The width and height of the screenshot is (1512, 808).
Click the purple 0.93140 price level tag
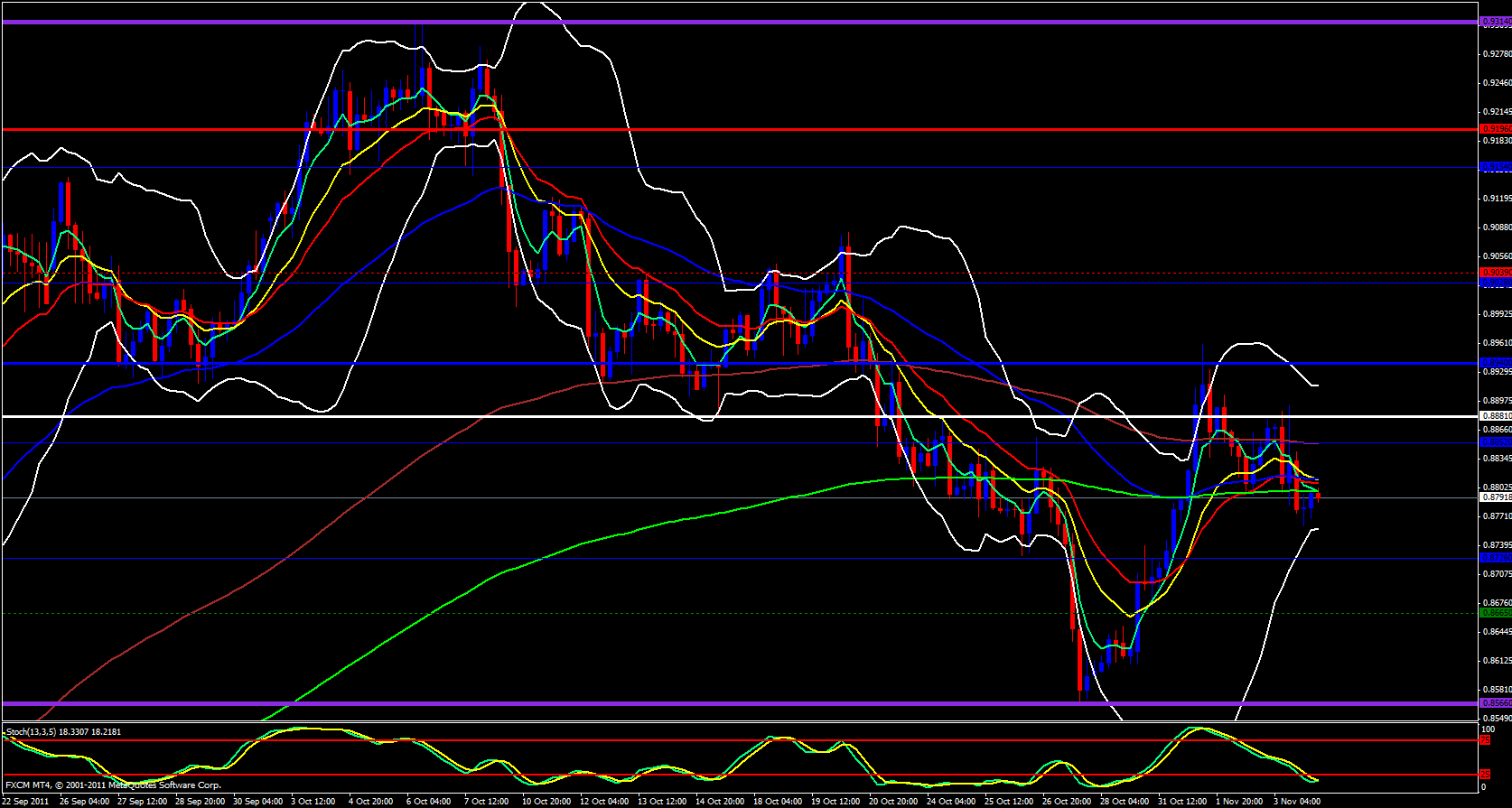(x=1495, y=23)
